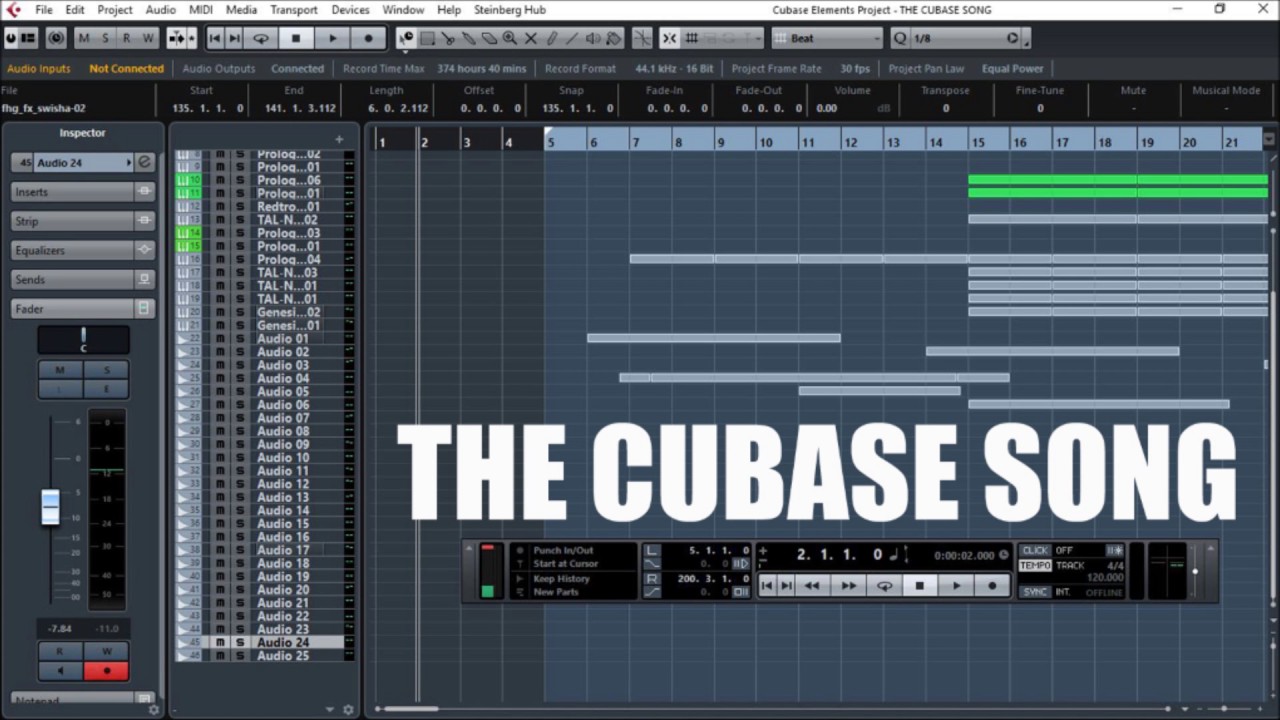Toggle Snap to Zero Crossing
This screenshot has width=1280, height=720.
coord(642,38)
